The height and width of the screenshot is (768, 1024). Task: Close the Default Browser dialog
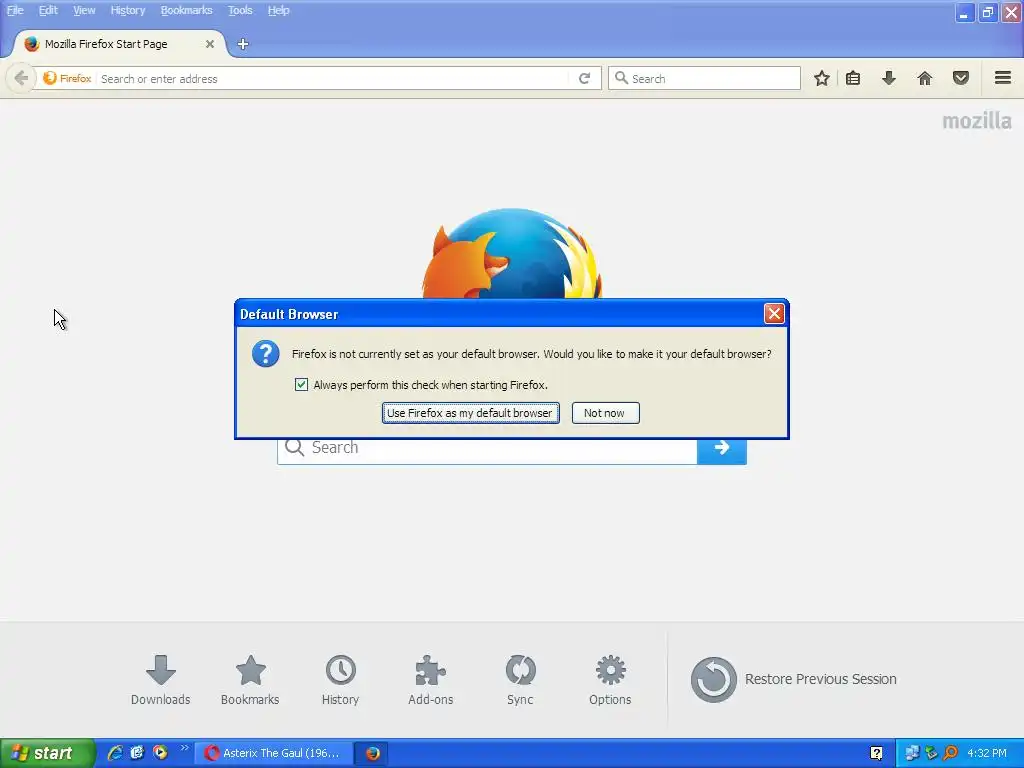coord(774,314)
